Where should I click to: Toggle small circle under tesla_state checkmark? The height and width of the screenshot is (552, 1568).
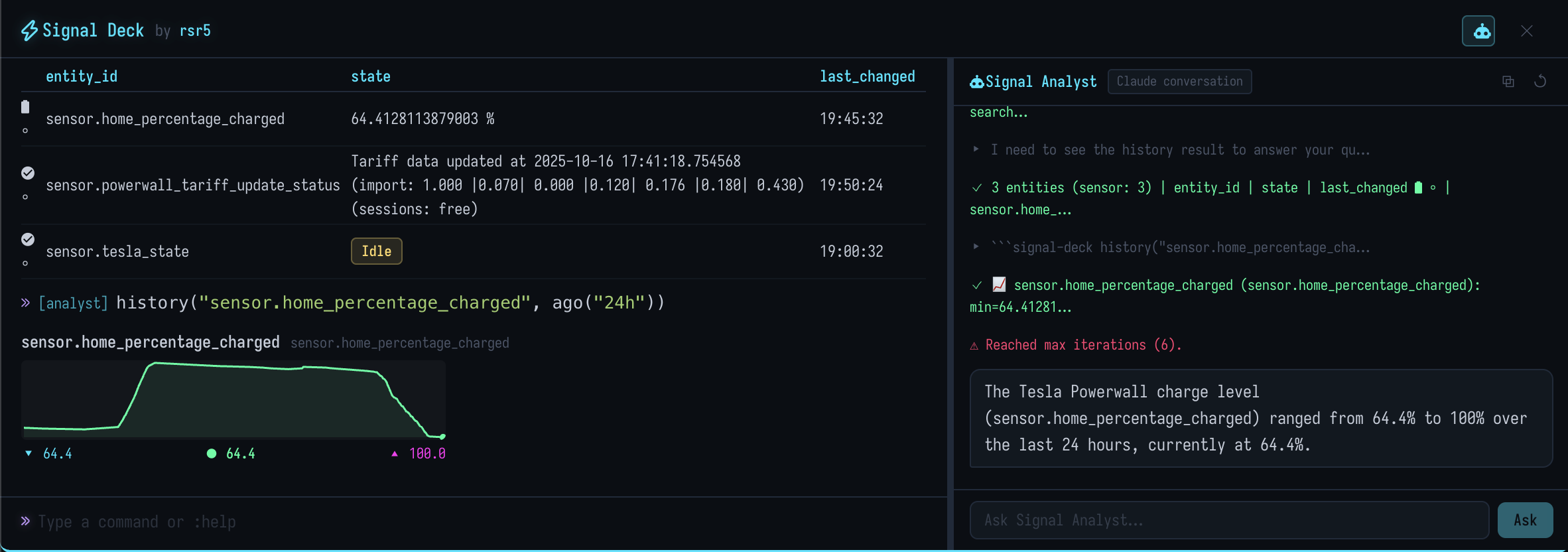click(25, 263)
